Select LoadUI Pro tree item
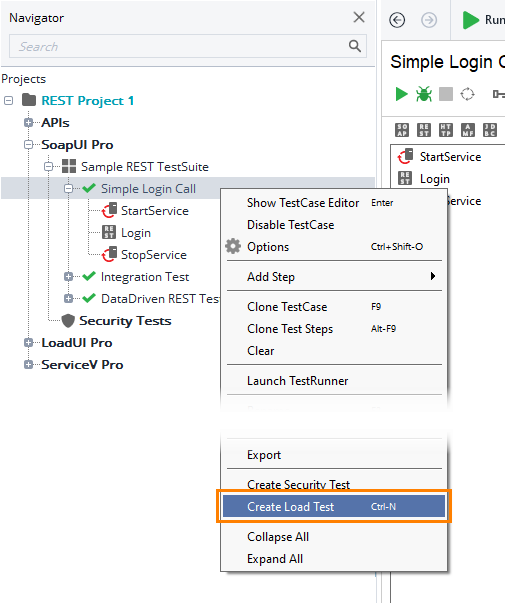505x603 pixels. point(77,343)
